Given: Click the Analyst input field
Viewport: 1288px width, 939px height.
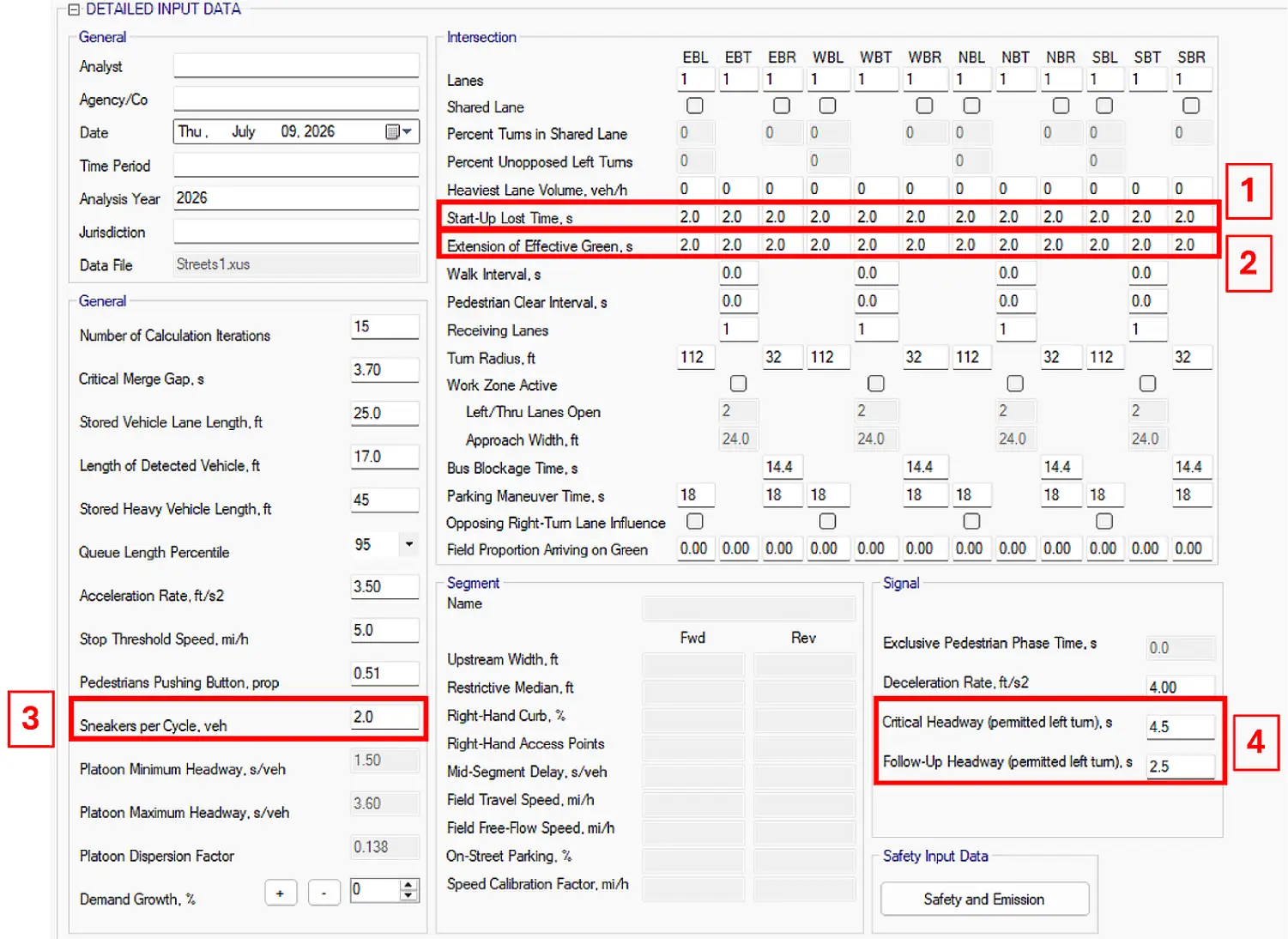Looking at the screenshot, I should click(x=296, y=66).
